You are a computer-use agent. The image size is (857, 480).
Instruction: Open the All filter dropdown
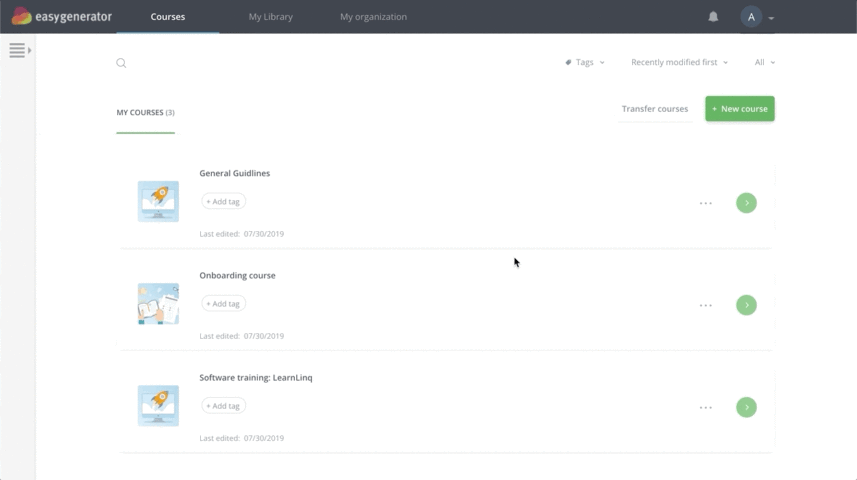pos(765,62)
